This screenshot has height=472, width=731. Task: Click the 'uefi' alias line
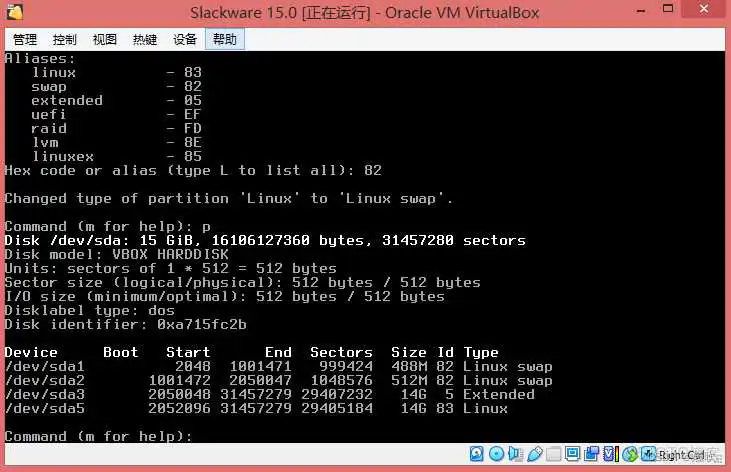[x=117, y=115]
